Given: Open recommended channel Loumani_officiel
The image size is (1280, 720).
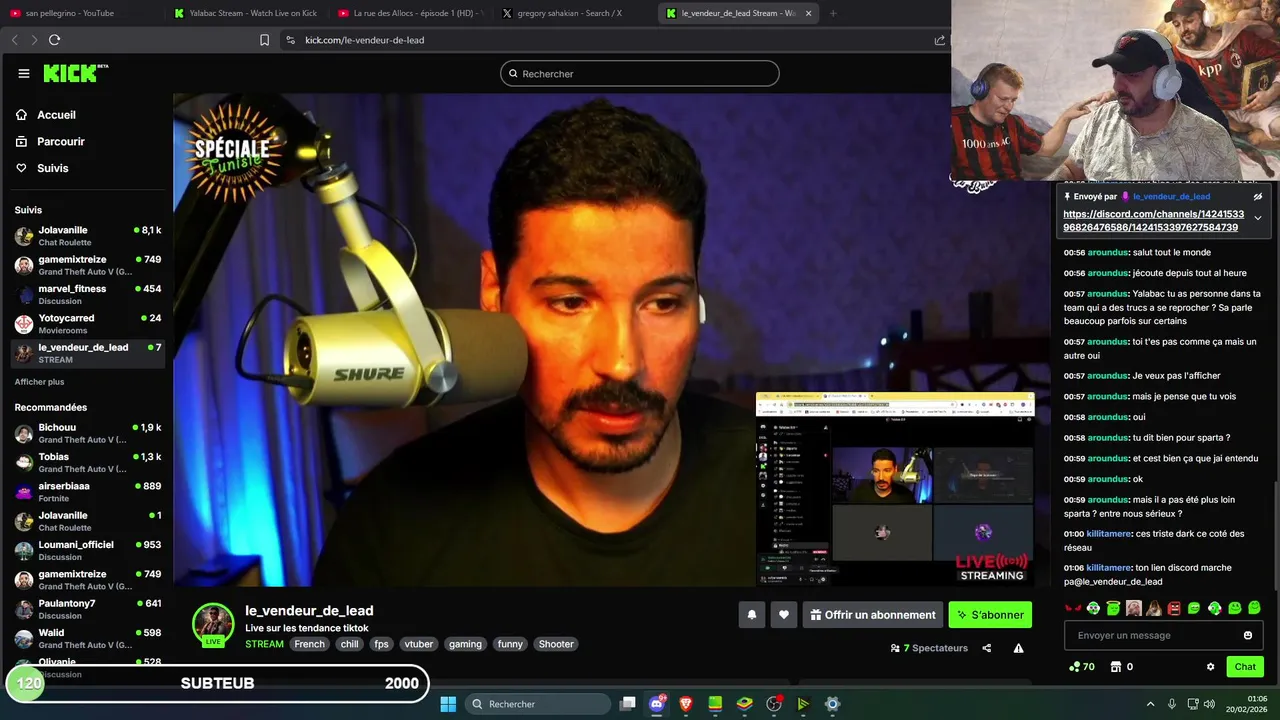Looking at the screenshot, I should tap(88, 550).
